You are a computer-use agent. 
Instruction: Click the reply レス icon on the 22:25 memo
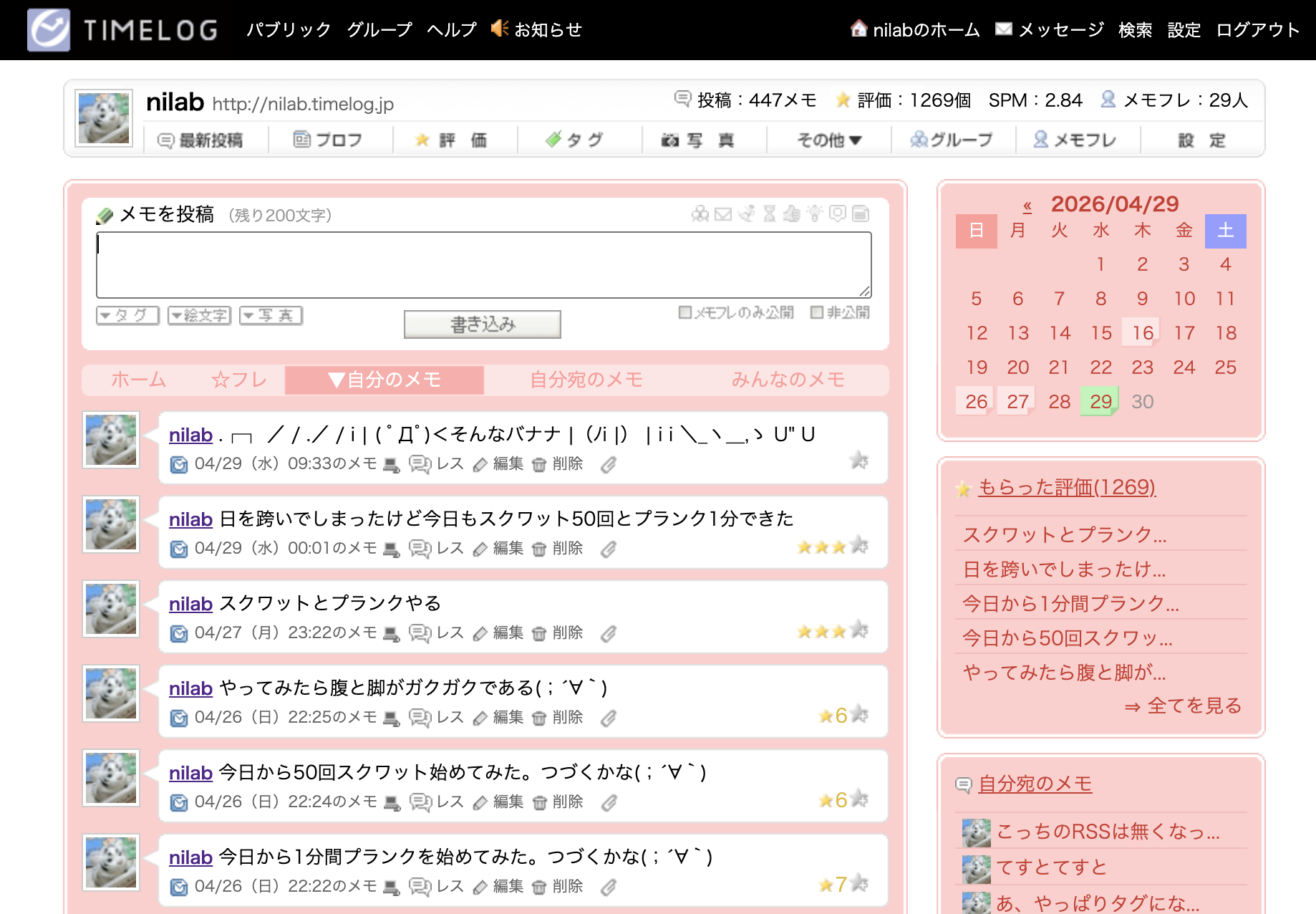pos(420,718)
